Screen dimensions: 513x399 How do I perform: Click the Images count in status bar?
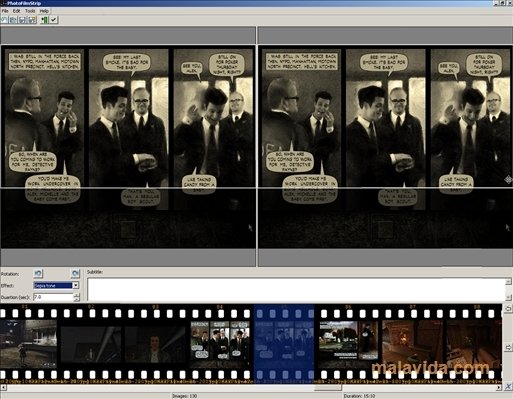(185, 396)
